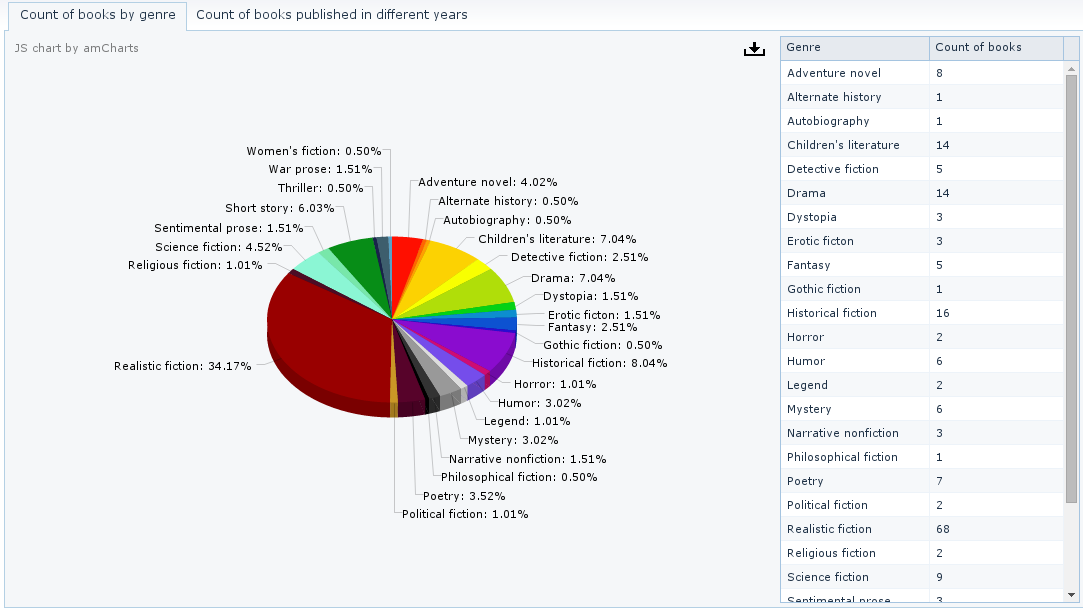The height and width of the screenshot is (611, 1083).
Task: Click the label 'Legend: 1.01%'
Action: (x=527, y=421)
